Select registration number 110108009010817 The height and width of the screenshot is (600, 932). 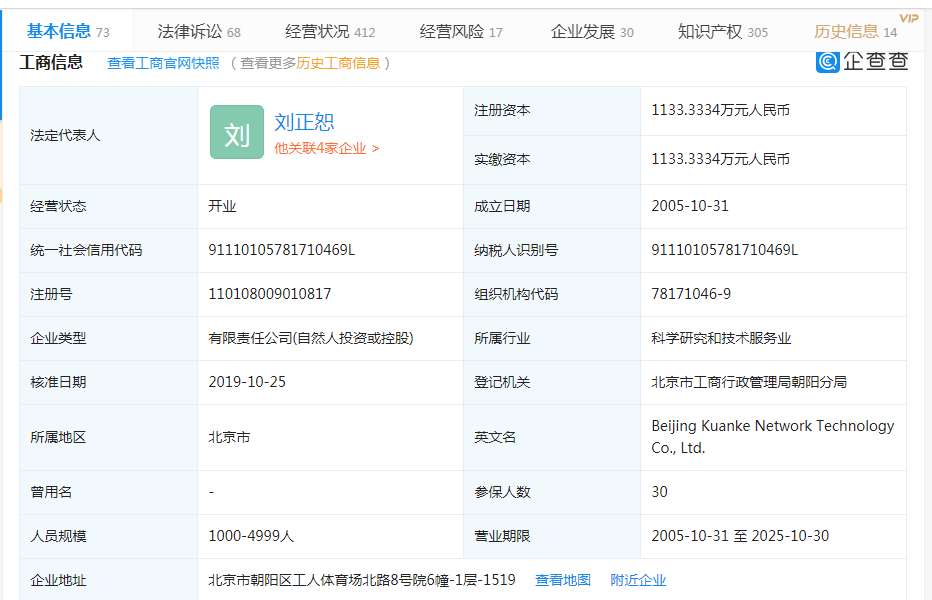click(269, 294)
